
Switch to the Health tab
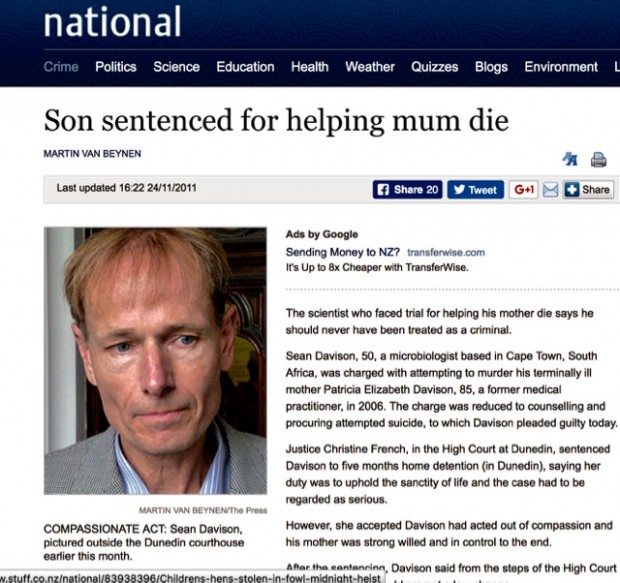click(x=310, y=67)
